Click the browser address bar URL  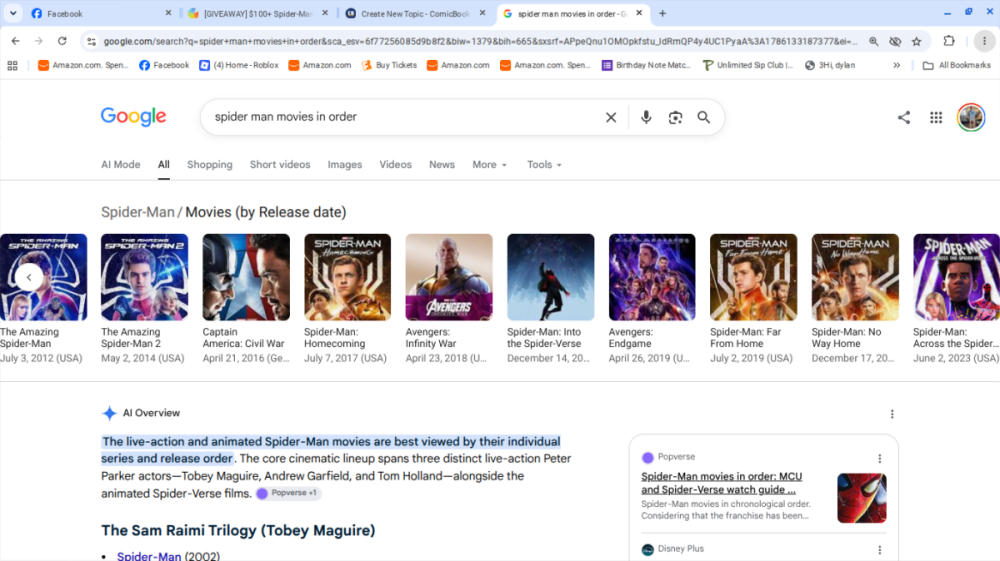tap(480, 41)
